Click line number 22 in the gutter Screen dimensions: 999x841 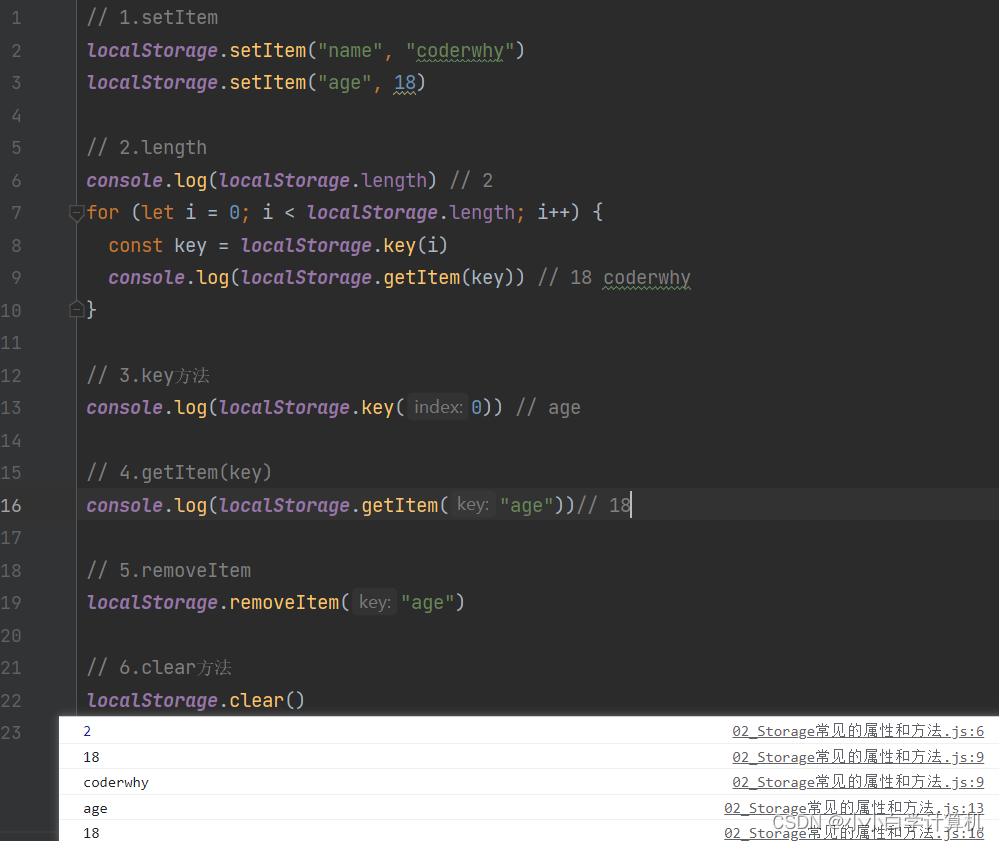pos(11,701)
